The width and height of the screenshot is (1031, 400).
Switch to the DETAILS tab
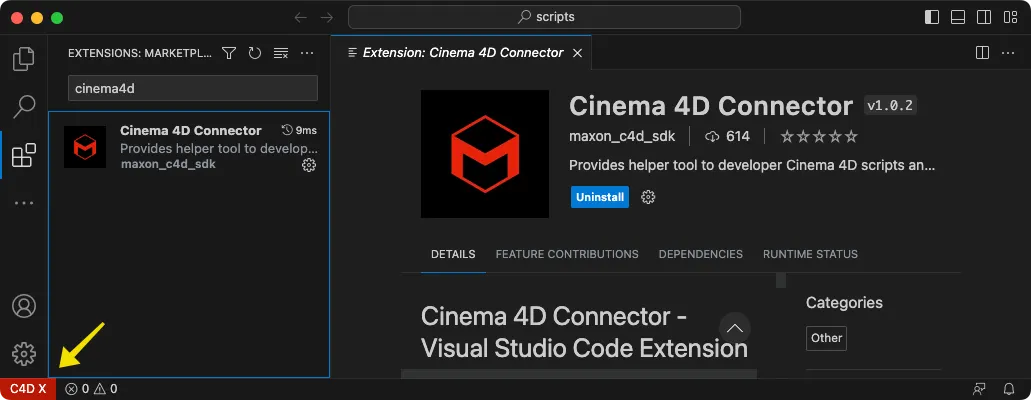[453, 254]
